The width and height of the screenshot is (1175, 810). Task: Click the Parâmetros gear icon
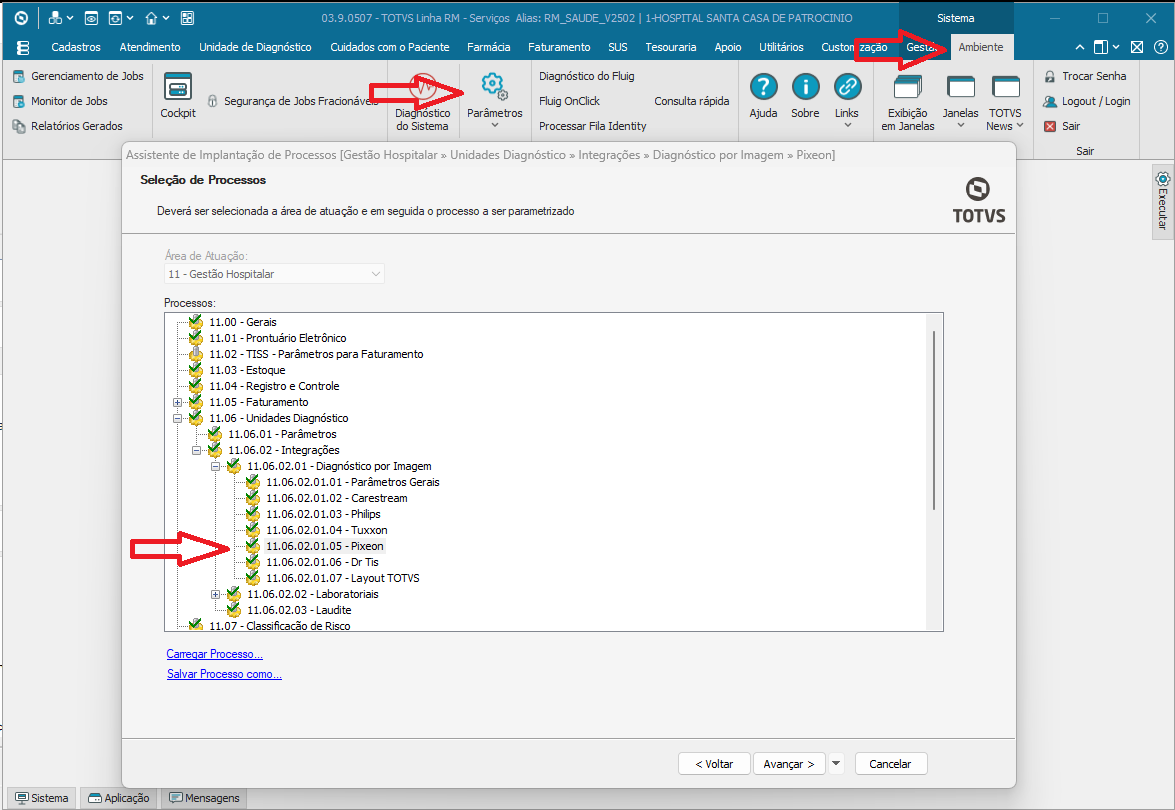coord(495,87)
